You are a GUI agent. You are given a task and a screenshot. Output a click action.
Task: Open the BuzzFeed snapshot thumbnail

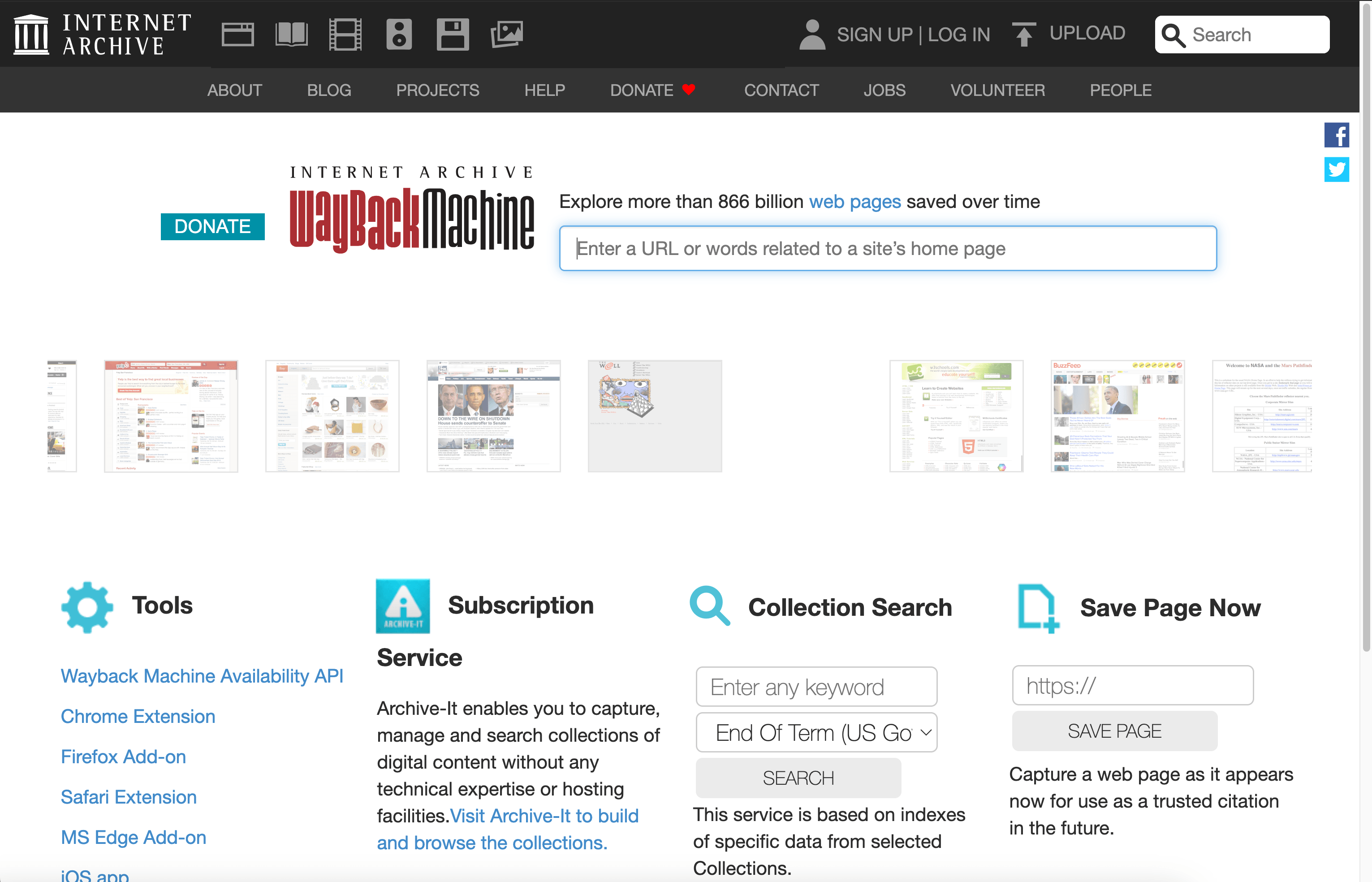1117,416
